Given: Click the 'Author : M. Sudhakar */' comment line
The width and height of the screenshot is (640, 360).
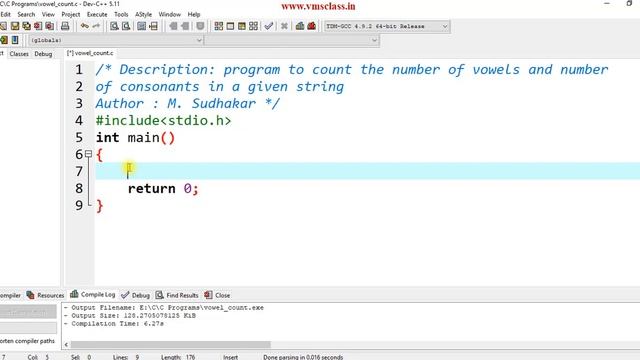Looking at the screenshot, I should (187, 104).
